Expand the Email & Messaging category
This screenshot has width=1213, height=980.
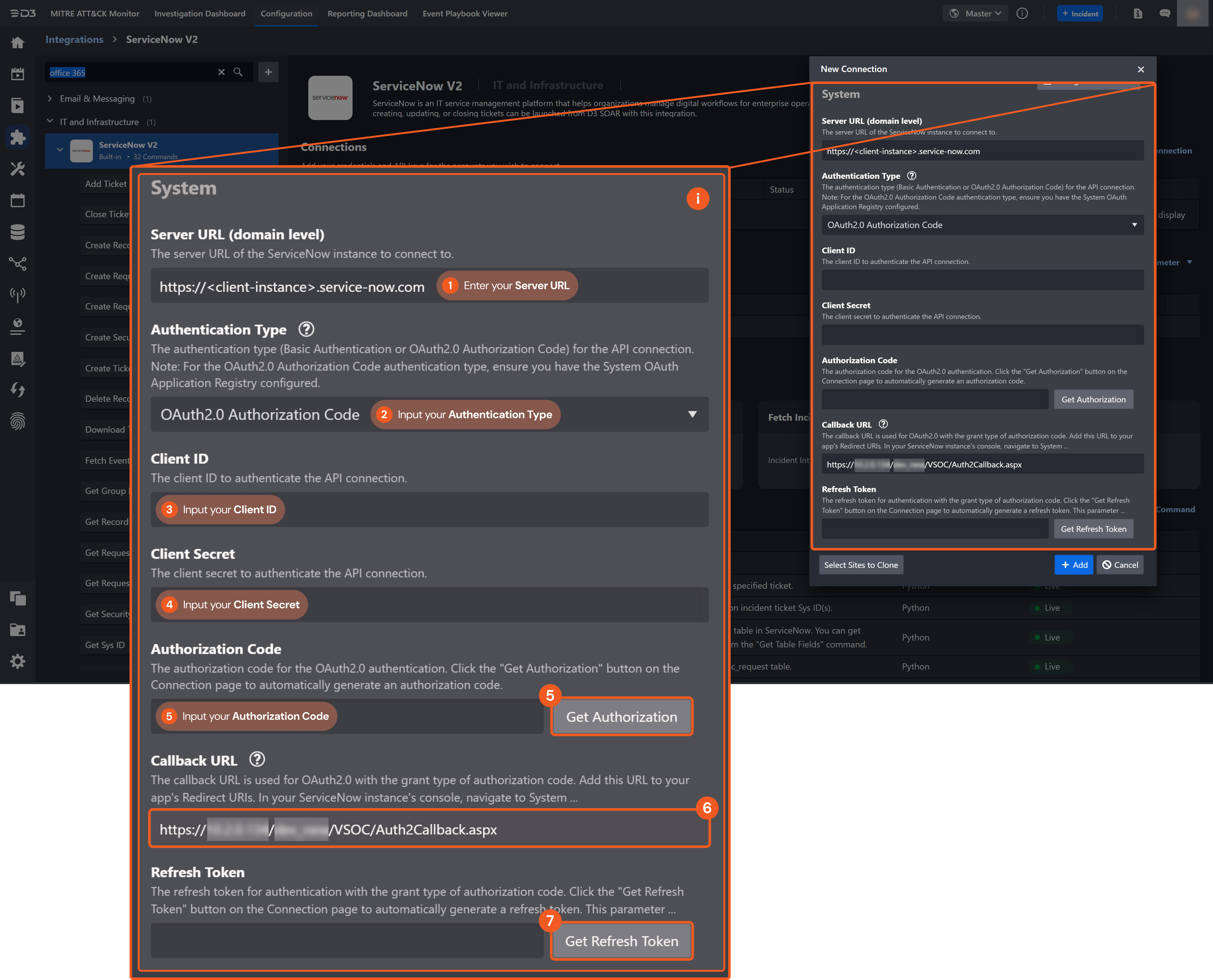50,99
